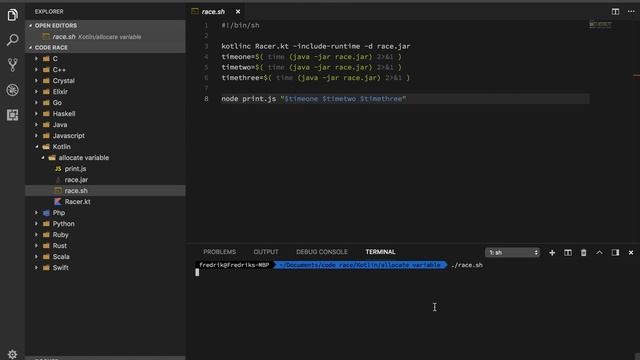Click the kotlinc compile line in editor
640x360 pixels.
[x=316, y=46]
